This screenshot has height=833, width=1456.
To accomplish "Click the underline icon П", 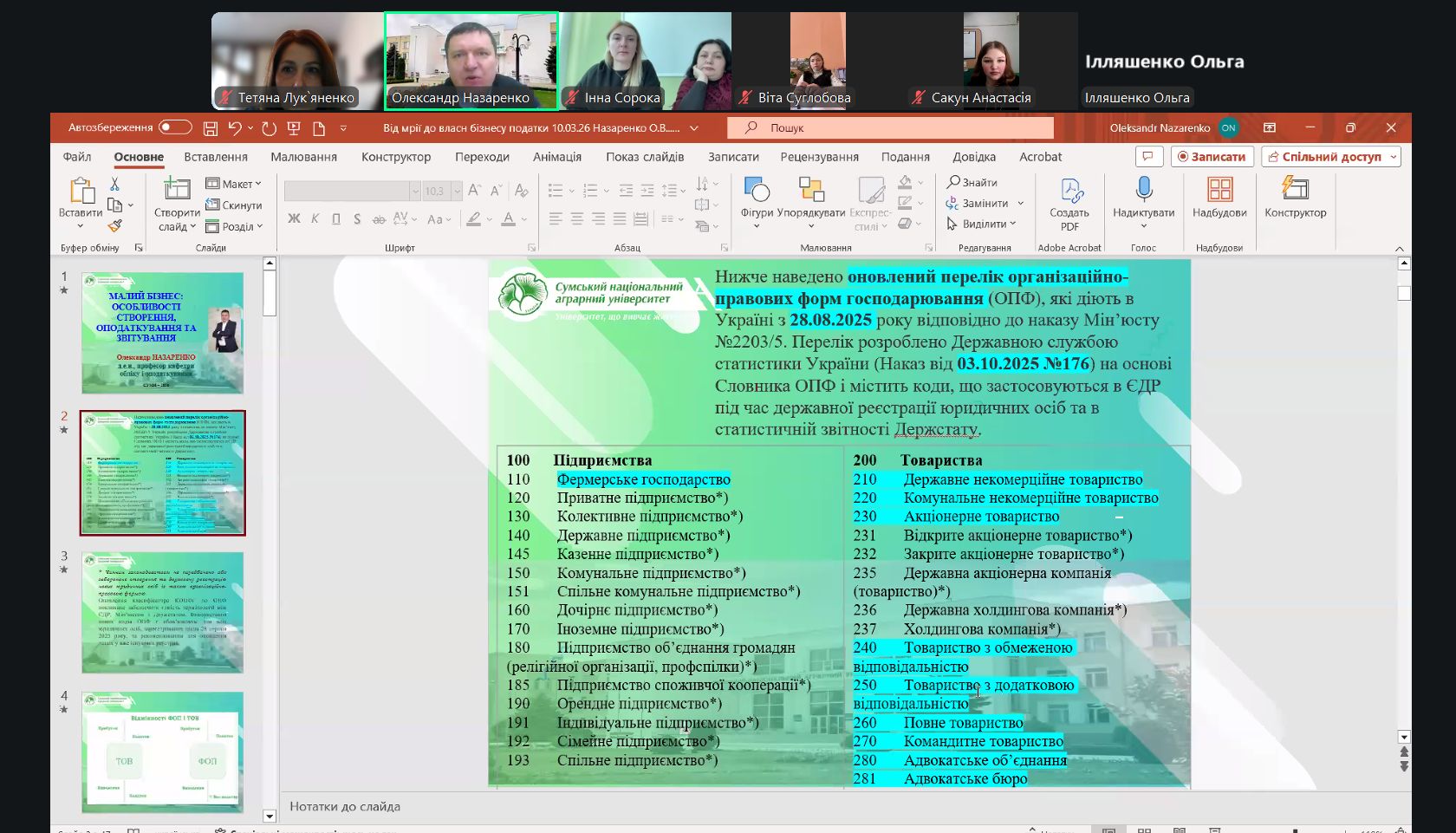I will coord(336,220).
